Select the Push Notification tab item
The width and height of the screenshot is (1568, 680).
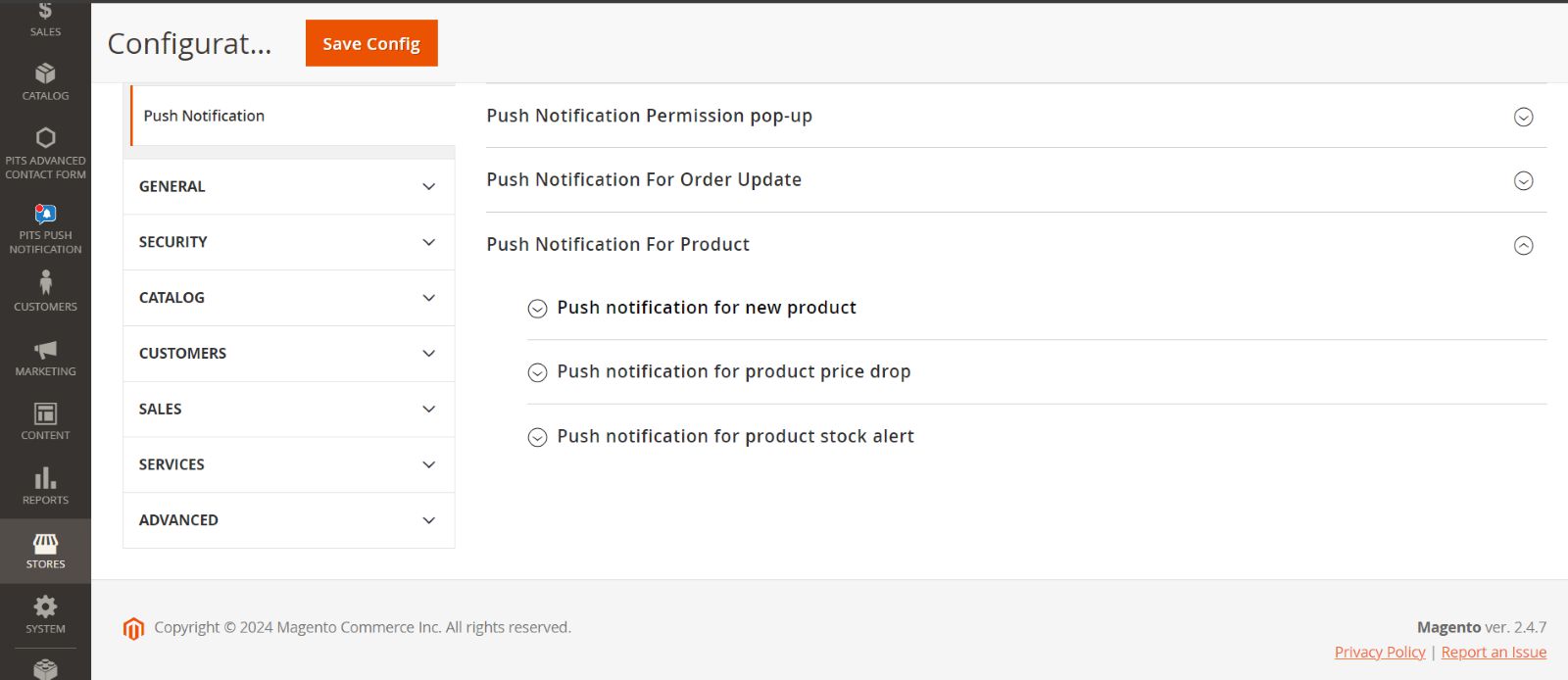[x=293, y=116]
